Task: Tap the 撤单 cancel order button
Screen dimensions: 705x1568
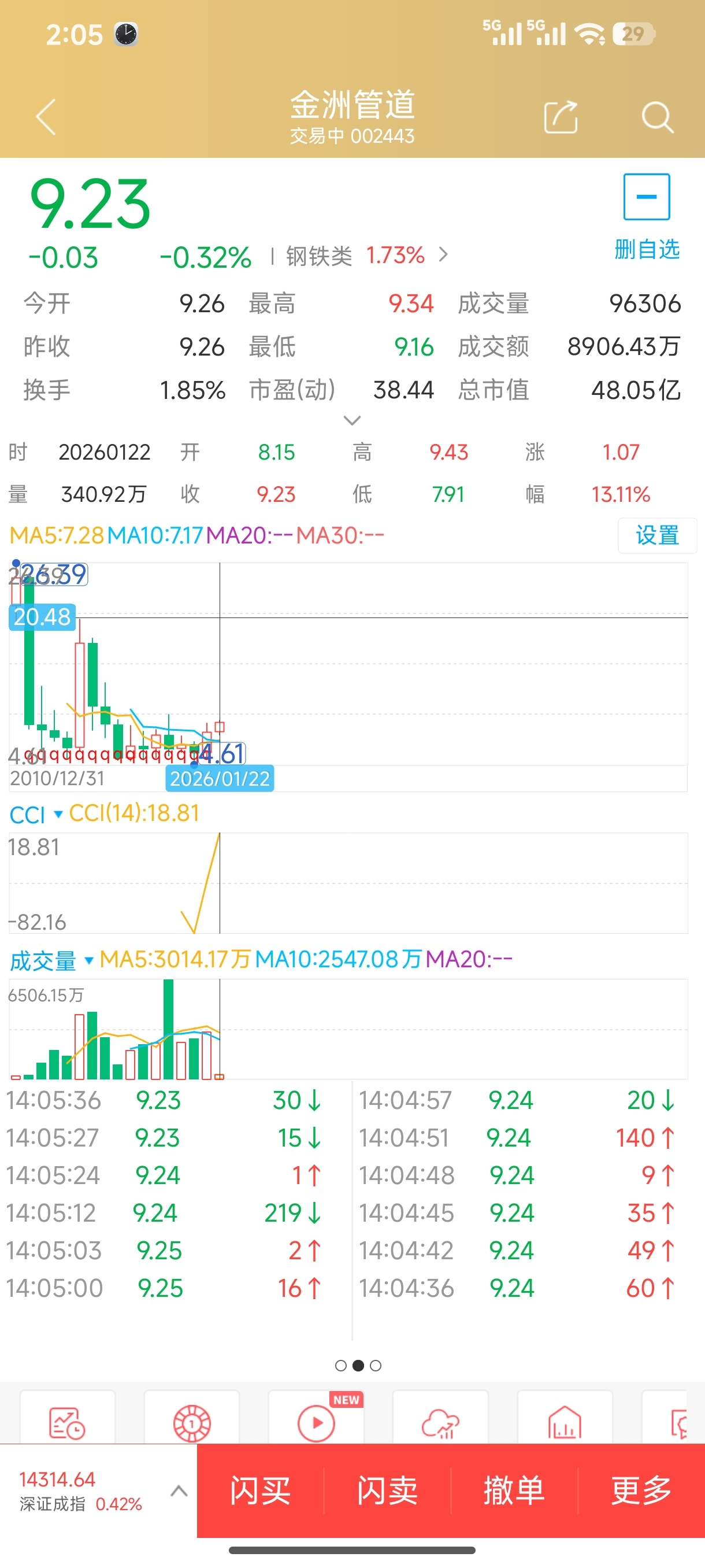Action: [x=514, y=1491]
